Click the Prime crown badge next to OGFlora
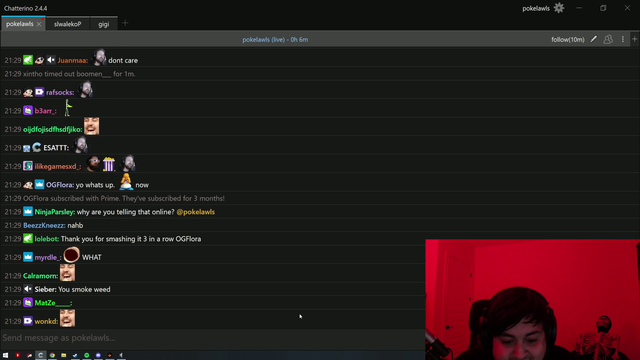Screen dimensions: 640x360 [39, 184]
